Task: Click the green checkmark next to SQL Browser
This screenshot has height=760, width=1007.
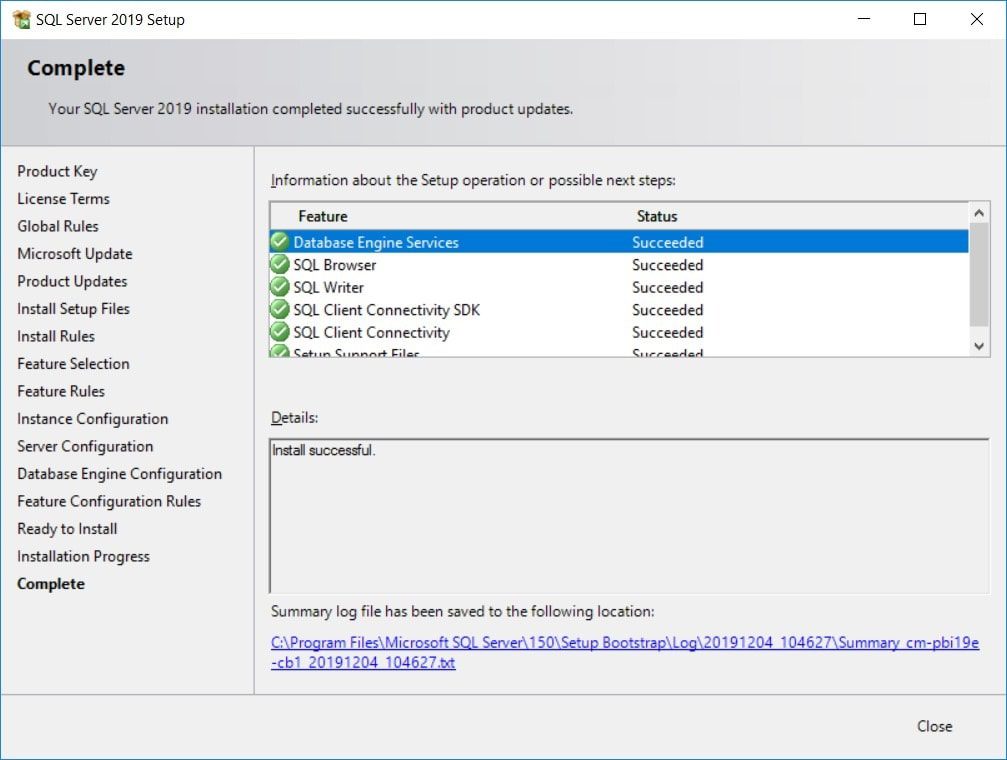Action: pos(279,265)
